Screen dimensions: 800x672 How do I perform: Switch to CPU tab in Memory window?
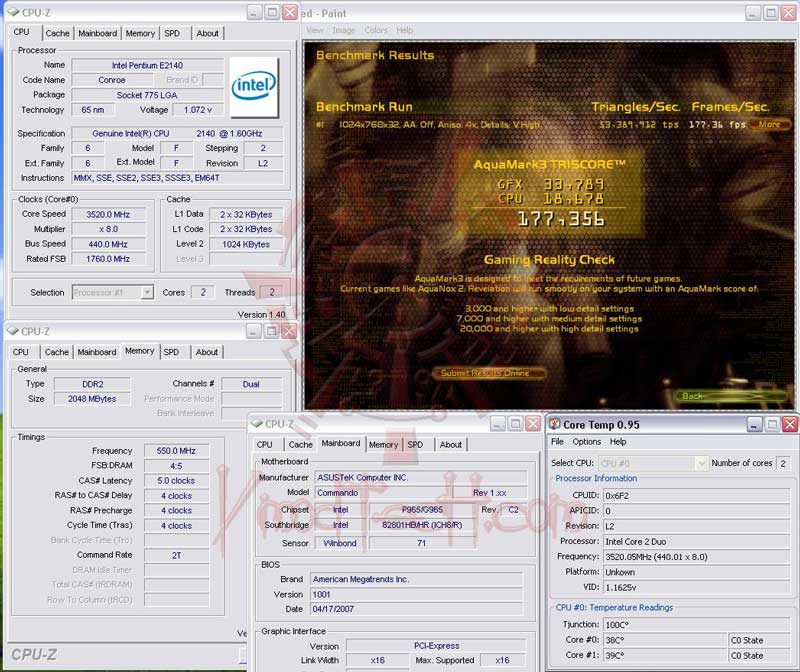(21, 352)
